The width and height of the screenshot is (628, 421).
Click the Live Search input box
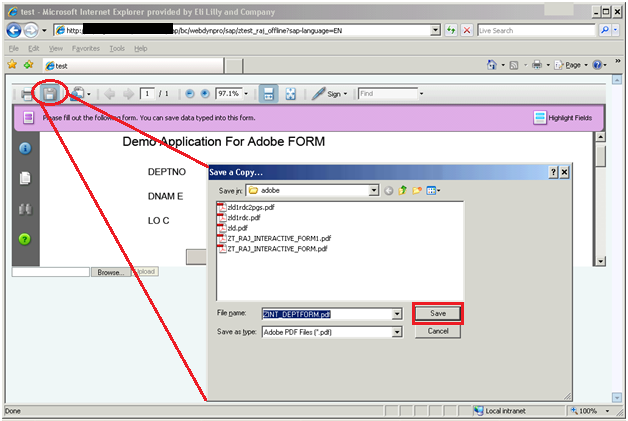pos(536,30)
